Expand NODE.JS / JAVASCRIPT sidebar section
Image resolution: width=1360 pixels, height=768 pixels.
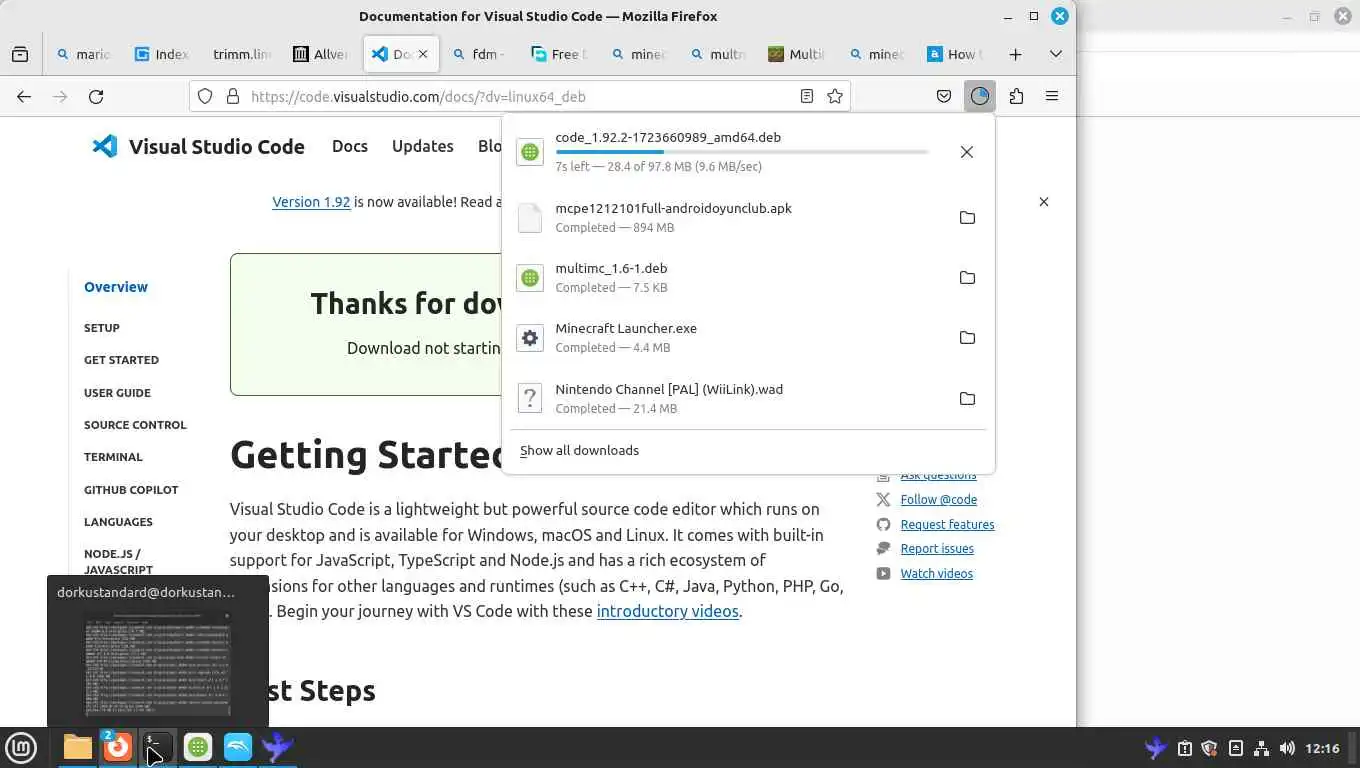click(118, 562)
